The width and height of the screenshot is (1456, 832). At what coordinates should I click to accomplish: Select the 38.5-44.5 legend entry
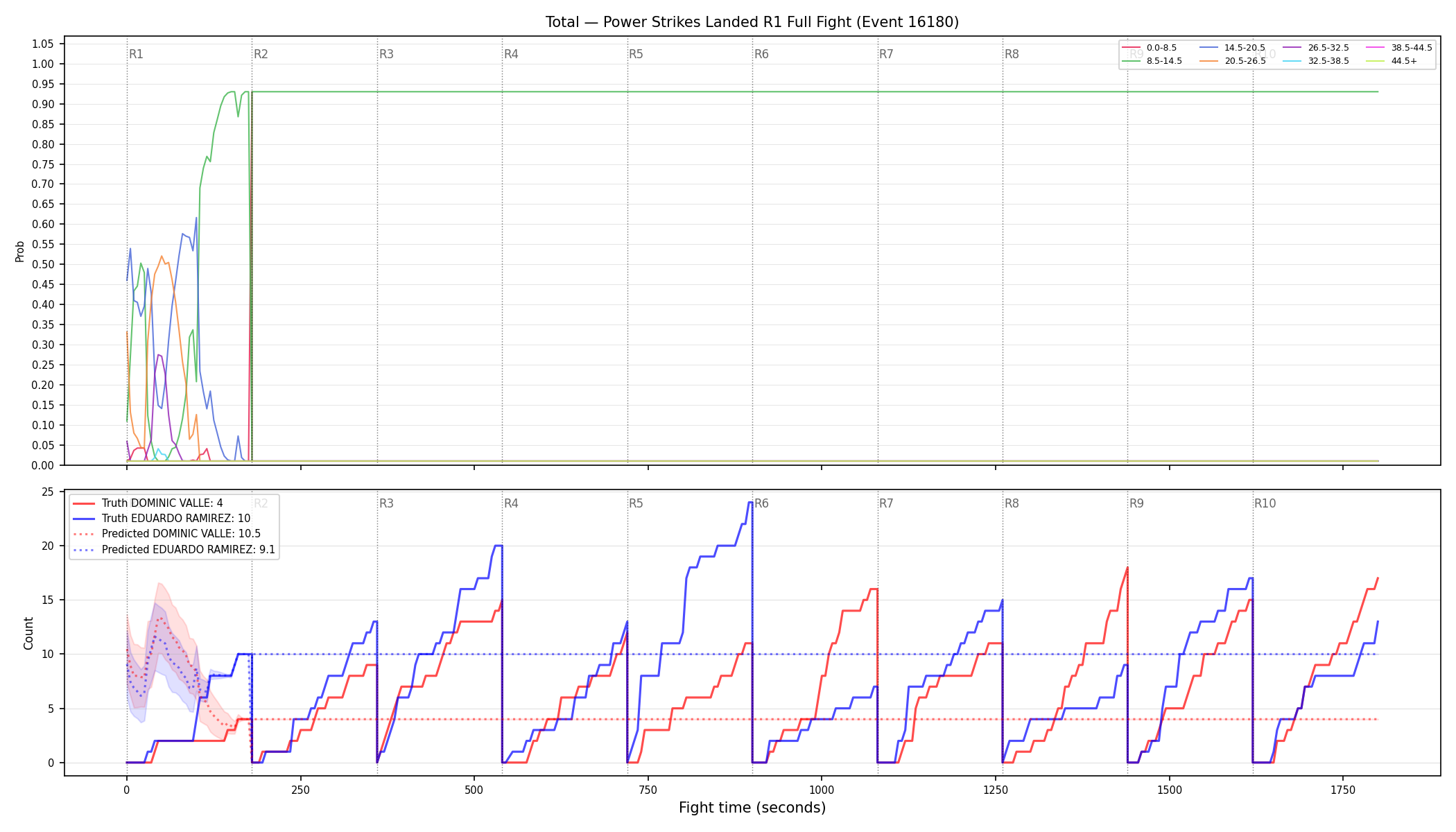coord(1399,48)
